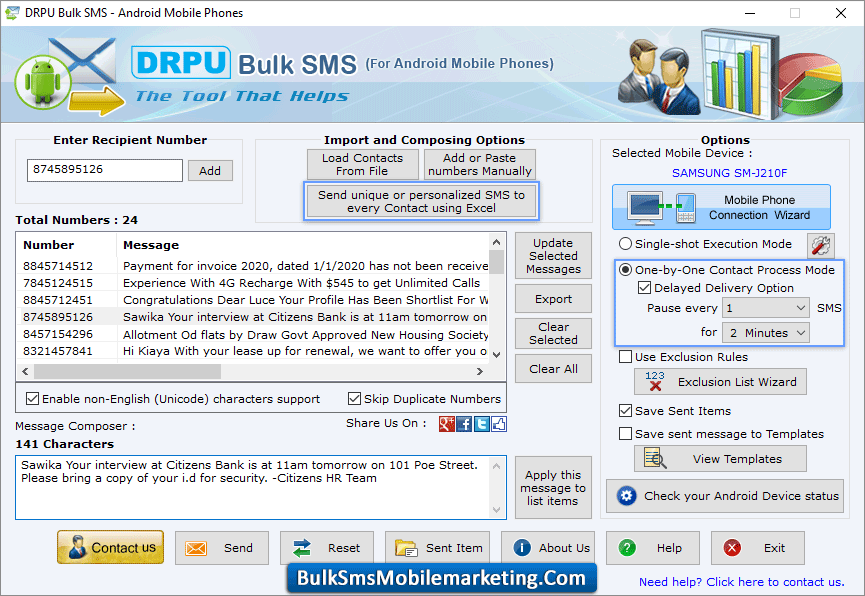The height and width of the screenshot is (596, 865).
Task: Click the About Us info icon
Action: click(522, 547)
